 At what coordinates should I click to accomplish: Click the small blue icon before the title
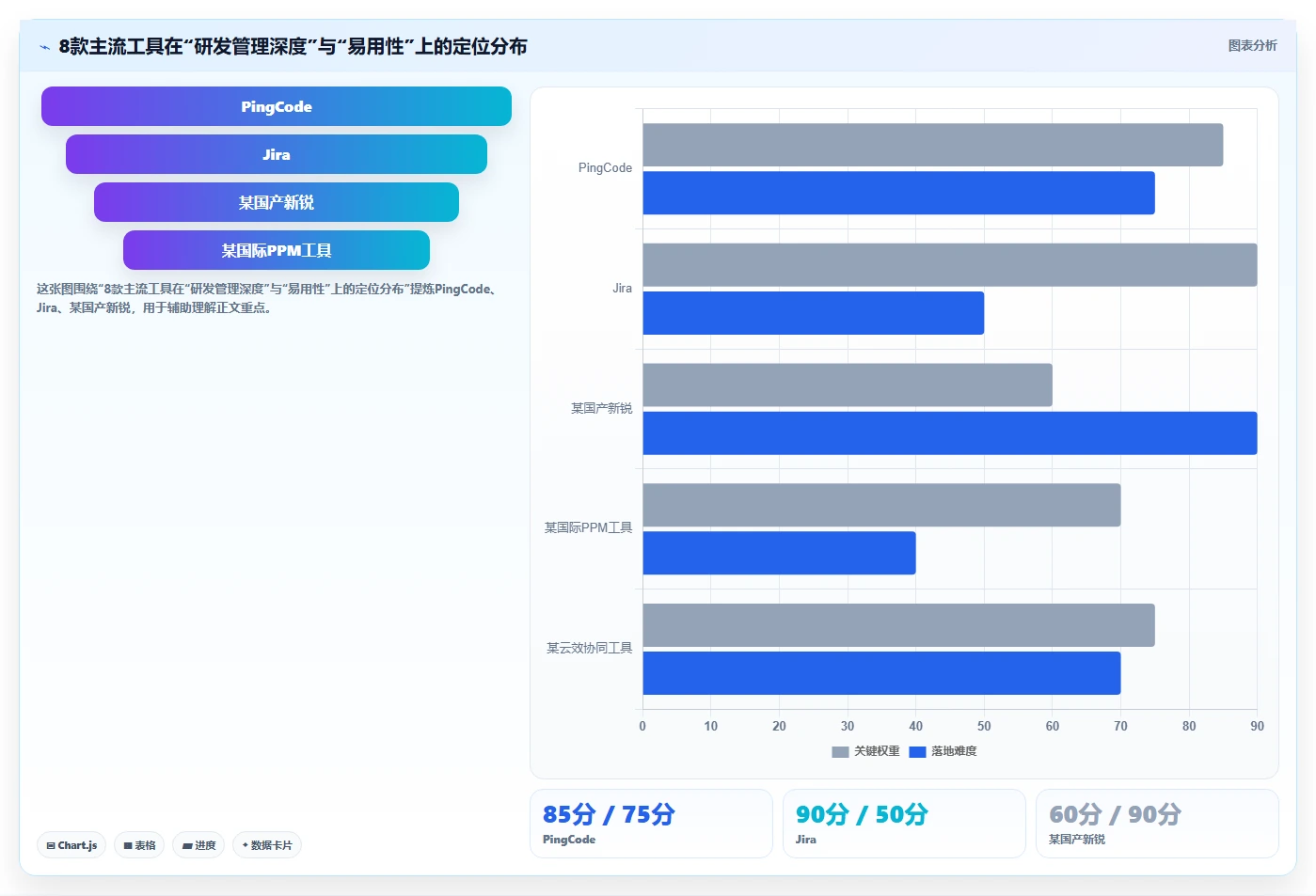[44, 47]
